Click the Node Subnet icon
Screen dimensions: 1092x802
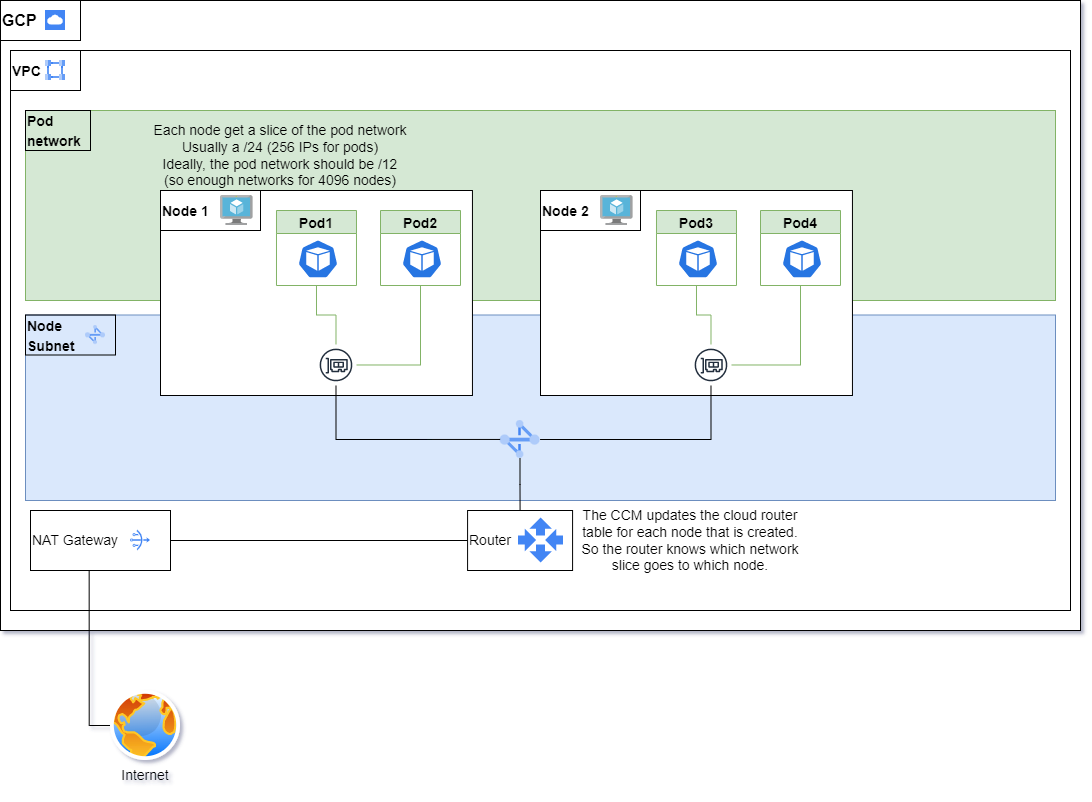(x=95, y=335)
